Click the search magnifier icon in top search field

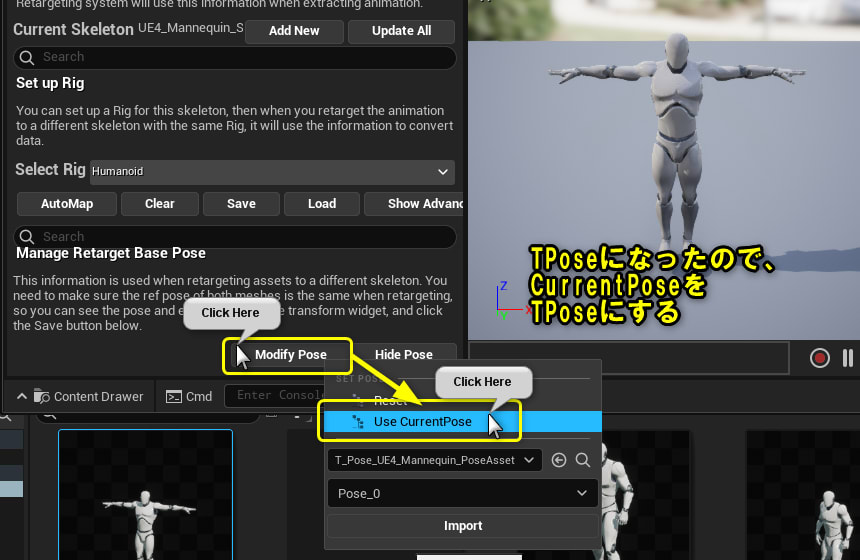(x=27, y=58)
